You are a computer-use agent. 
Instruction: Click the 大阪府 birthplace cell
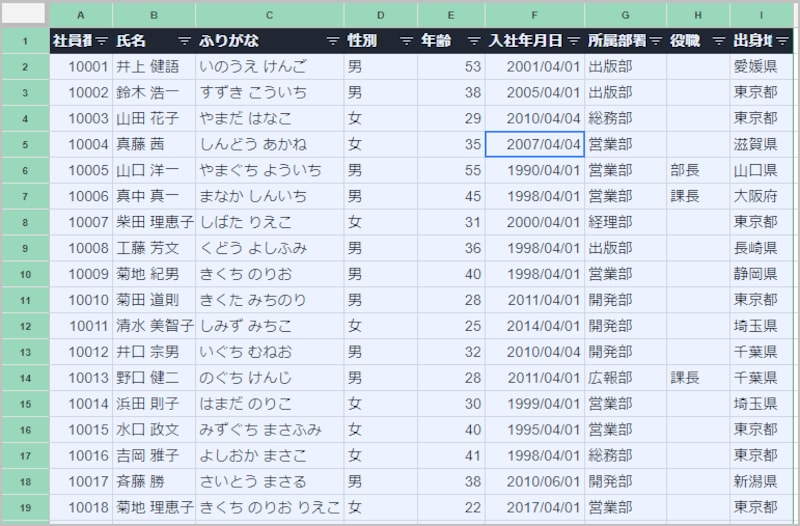[761, 196]
